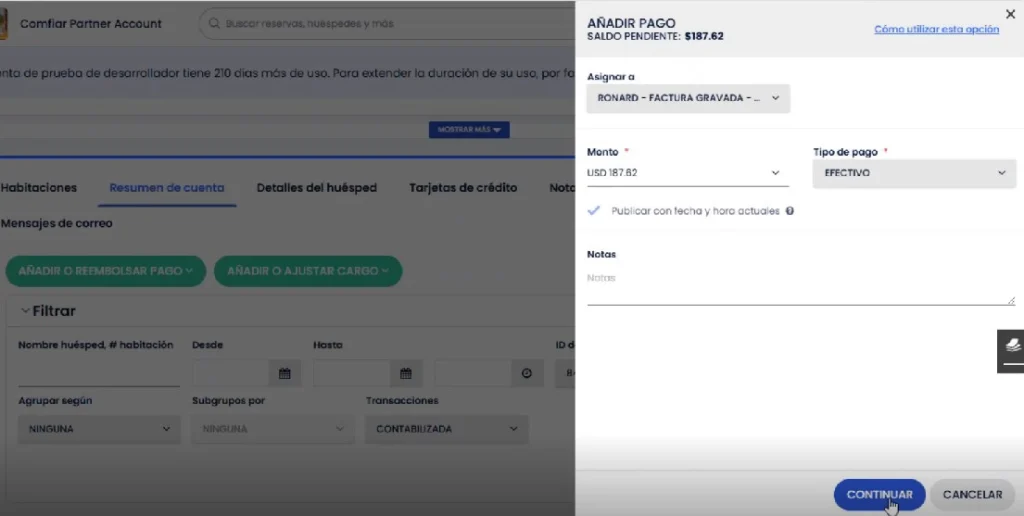Viewport: 1024px width, 516px height.
Task: Click the property logo icon at top left
Action: pos(3,23)
